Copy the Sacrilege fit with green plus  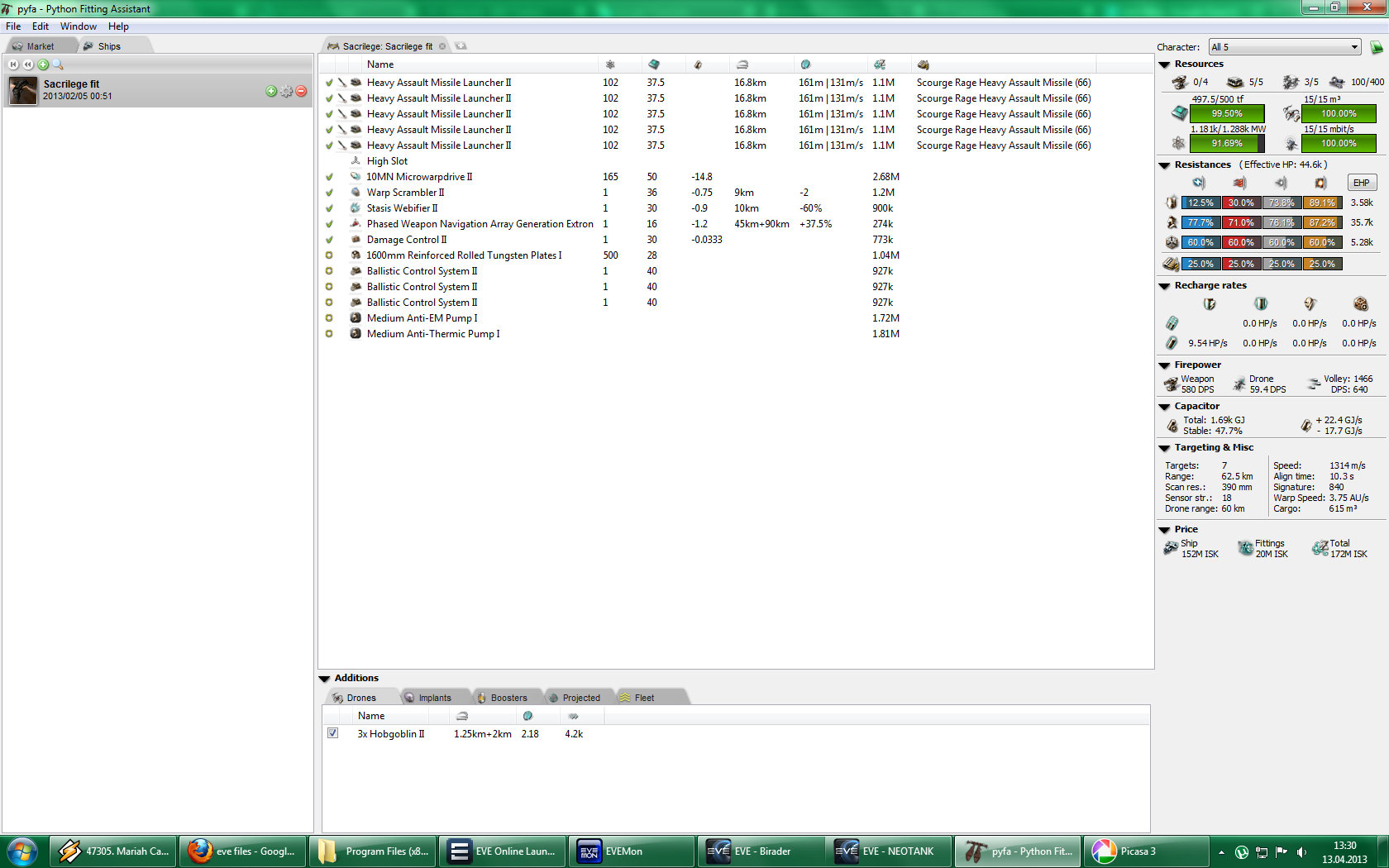(271, 91)
